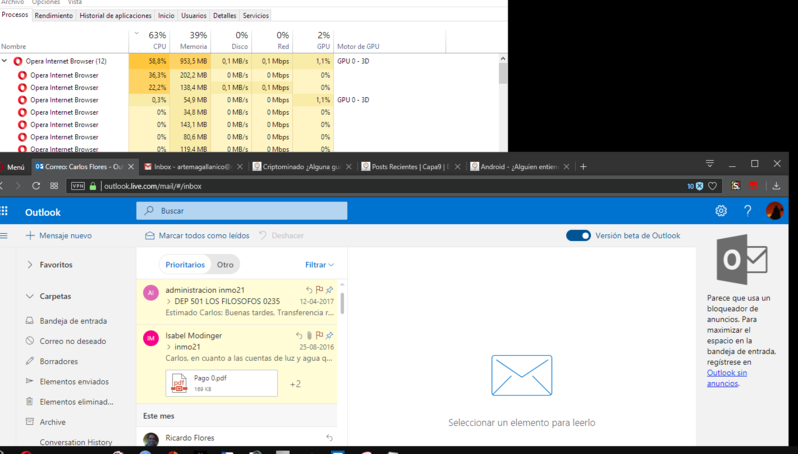Click reply arrow on Isabel Modinger message
Image resolution: width=798 pixels, height=454 pixels.
pyautogui.click(x=299, y=335)
